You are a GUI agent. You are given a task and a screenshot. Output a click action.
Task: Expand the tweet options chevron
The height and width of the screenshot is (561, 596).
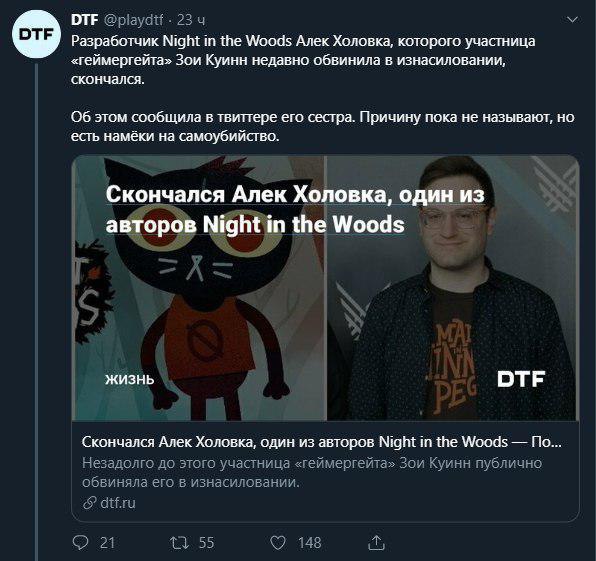pyautogui.click(x=572, y=19)
